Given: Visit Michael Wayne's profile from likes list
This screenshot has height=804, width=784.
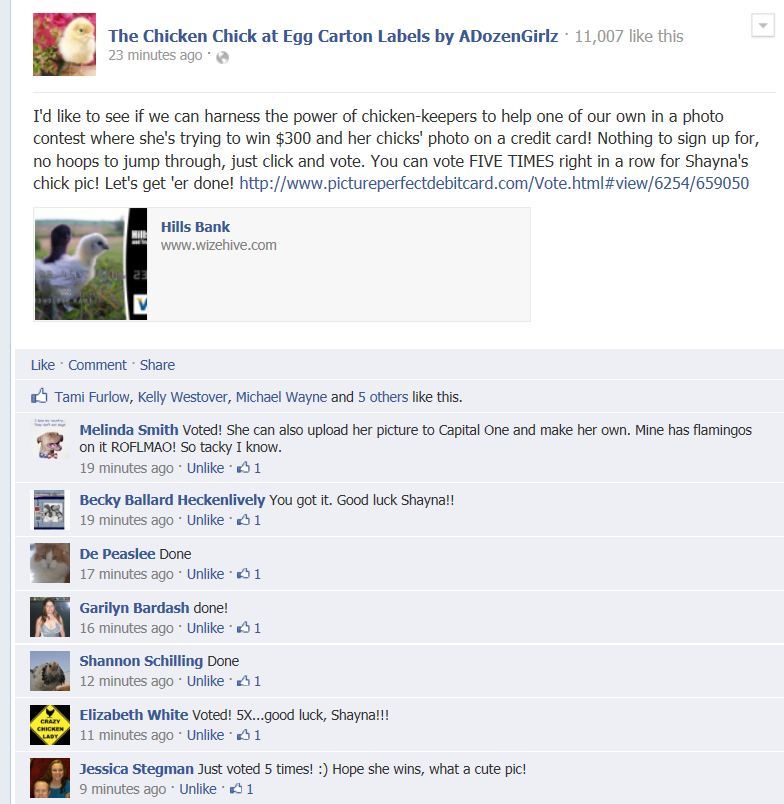Looking at the screenshot, I should (281, 397).
